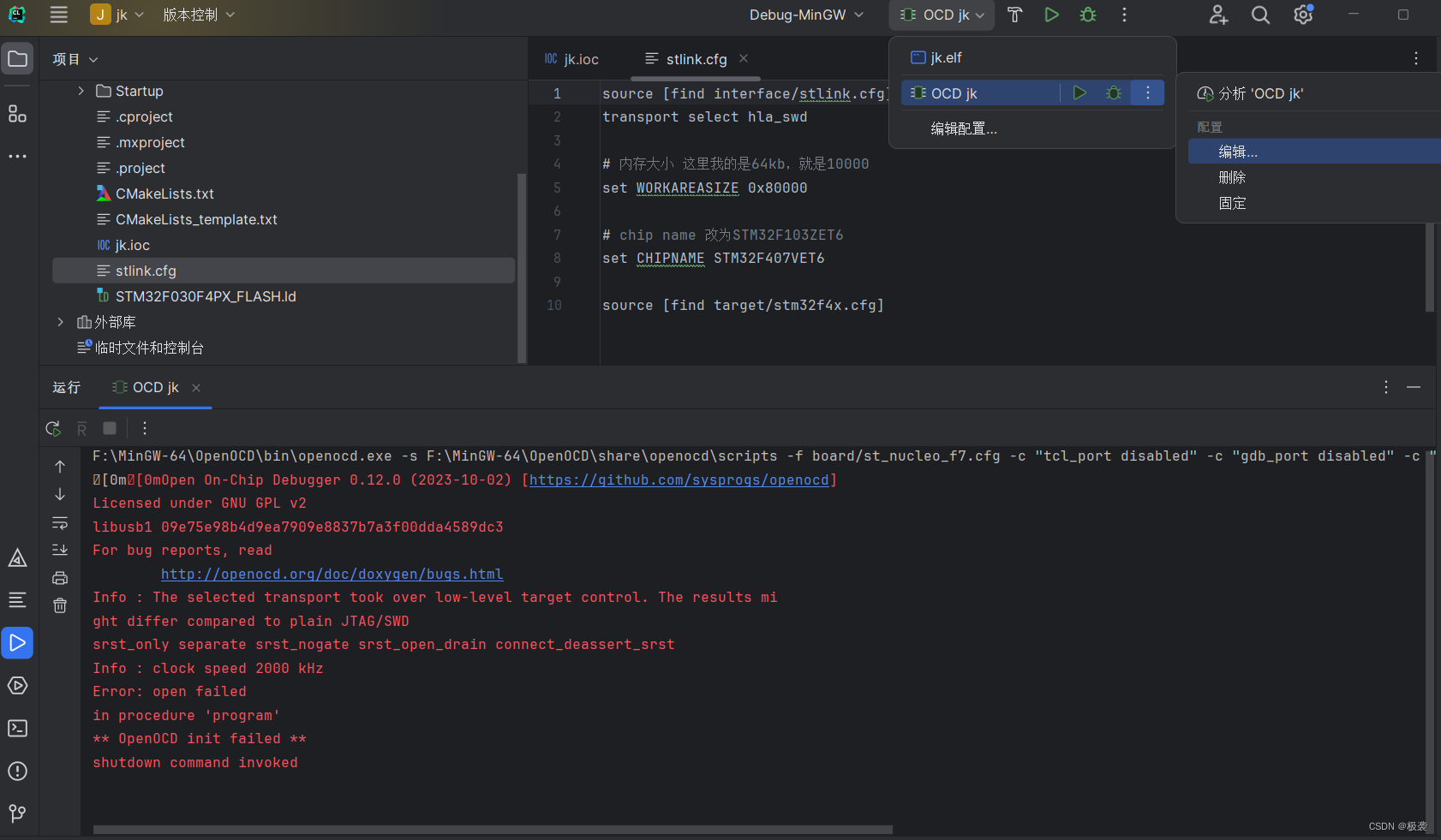This screenshot has height=840, width=1441.
Task: Toggle soft-wrap in console
Action: [60, 522]
